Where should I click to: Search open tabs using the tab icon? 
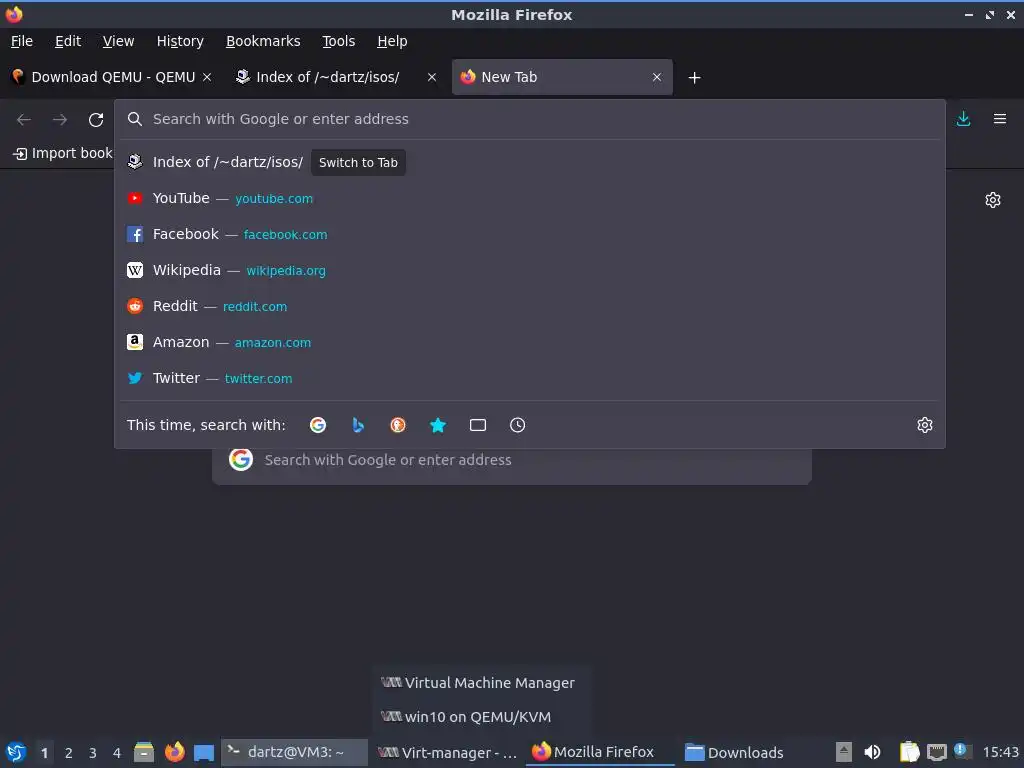point(477,425)
